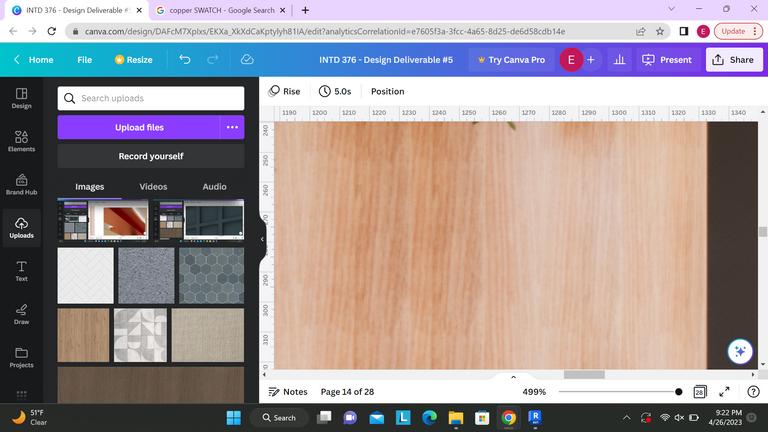This screenshot has height=432, width=768.
Task: Open the Resize option
Action: [133, 60]
